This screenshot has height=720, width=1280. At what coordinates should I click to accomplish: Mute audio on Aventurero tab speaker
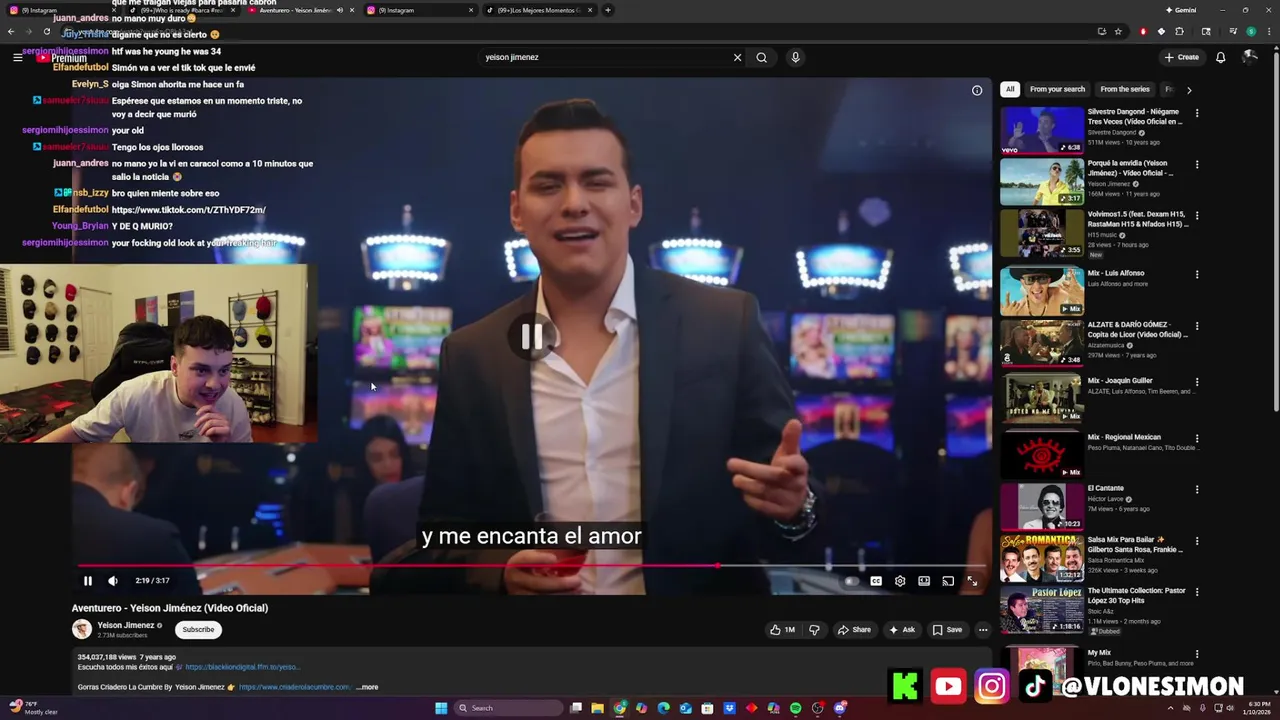tap(339, 10)
